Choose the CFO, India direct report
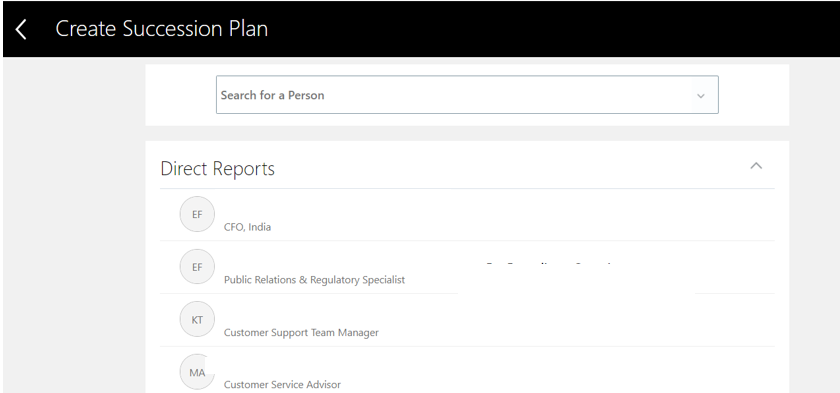Image resolution: width=840 pixels, height=393 pixels. (x=467, y=215)
